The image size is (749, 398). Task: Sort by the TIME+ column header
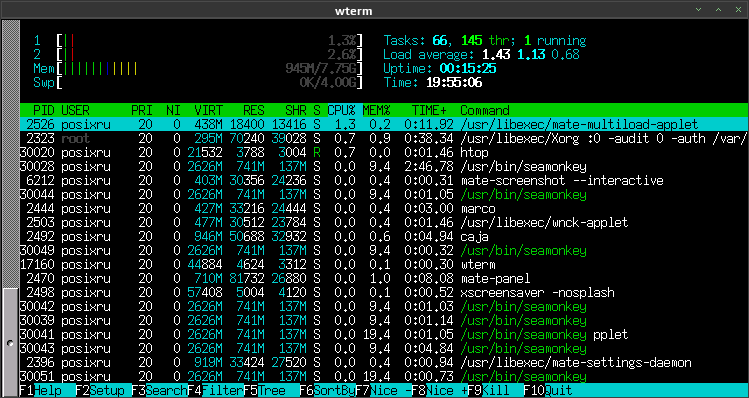pyautogui.click(x=428, y=110)
